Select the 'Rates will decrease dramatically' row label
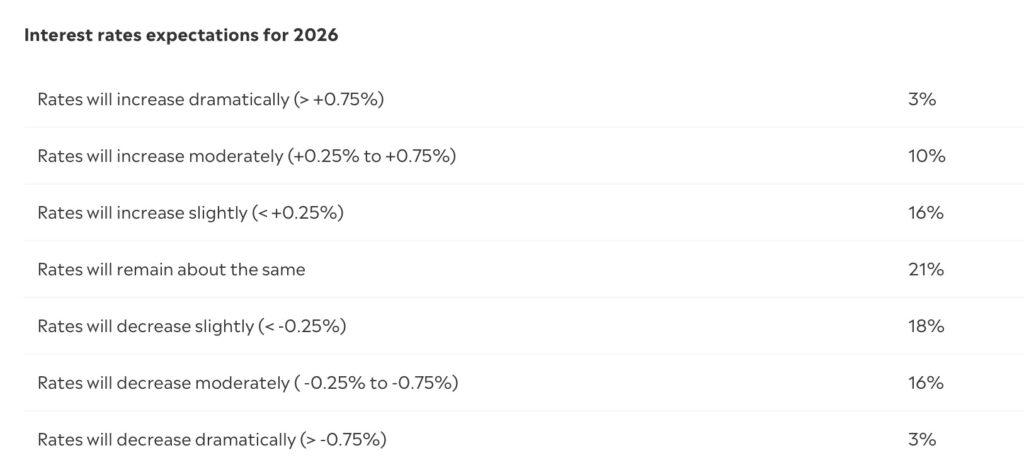1024x460 pixels. [x=166, y=439]
